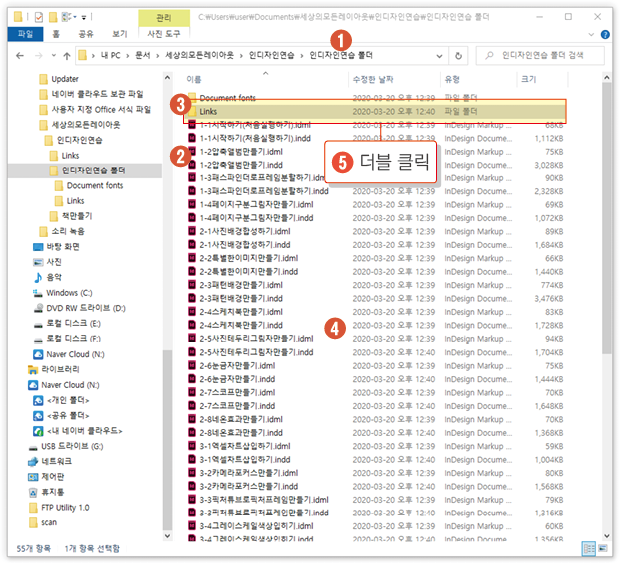Go forward with the right arrow button
Image resolution: width=620 pixels, height=563 pixels.
click(x=38, y=56)
